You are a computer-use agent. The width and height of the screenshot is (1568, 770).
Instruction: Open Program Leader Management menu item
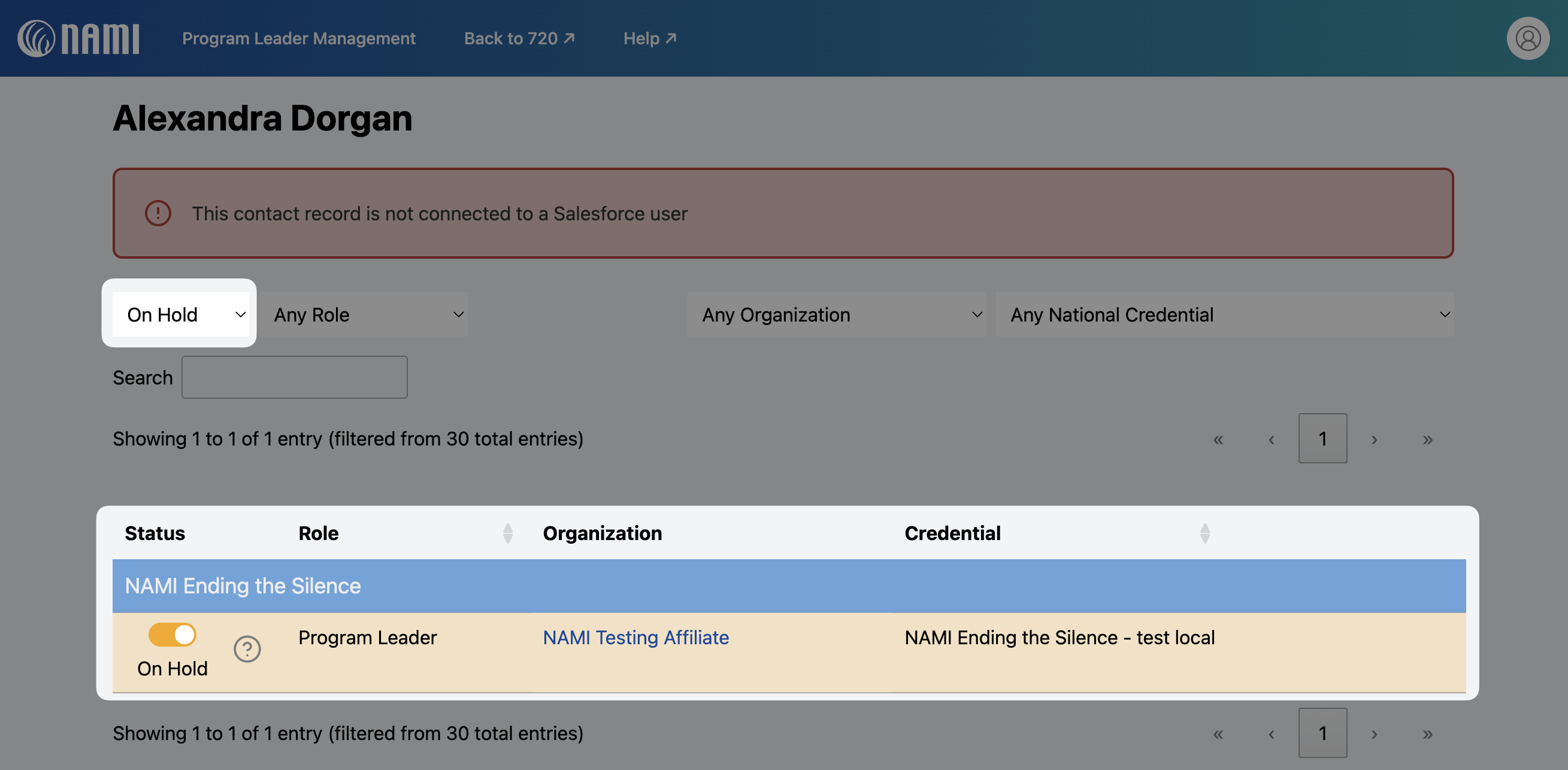tap(298, 38)
